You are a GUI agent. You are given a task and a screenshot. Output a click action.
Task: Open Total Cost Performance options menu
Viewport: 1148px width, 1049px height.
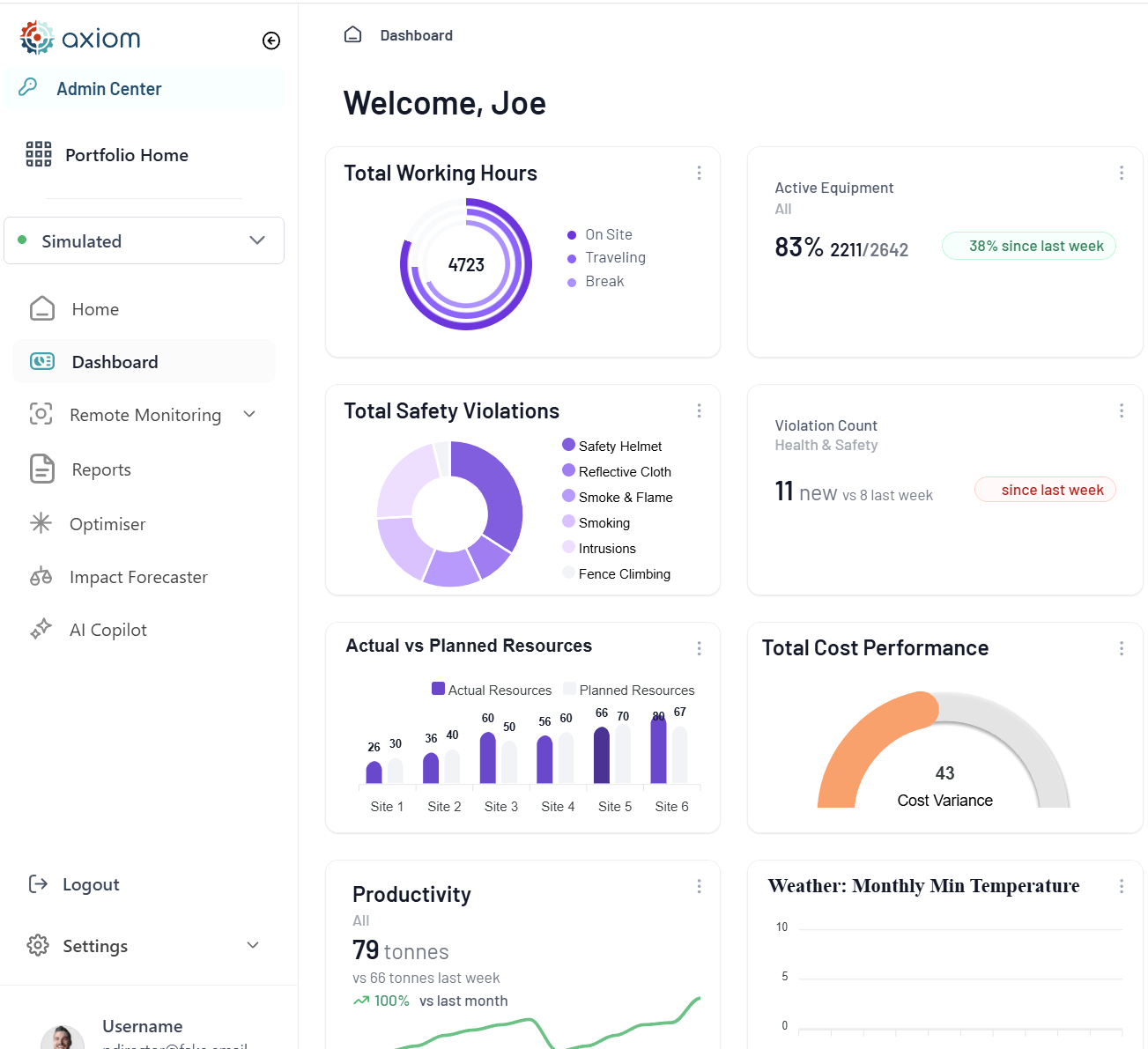[1121, 648]
